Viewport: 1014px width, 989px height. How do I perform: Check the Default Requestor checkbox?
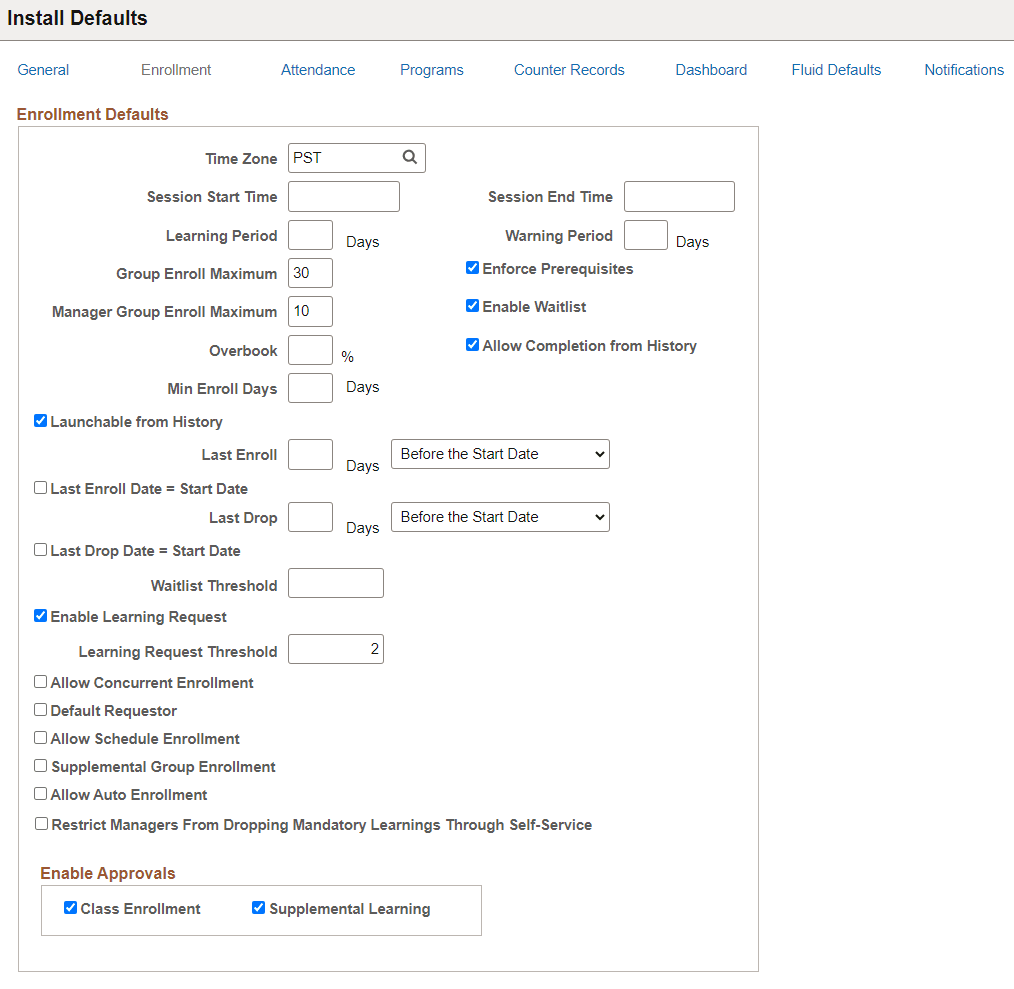click(40, 709)
